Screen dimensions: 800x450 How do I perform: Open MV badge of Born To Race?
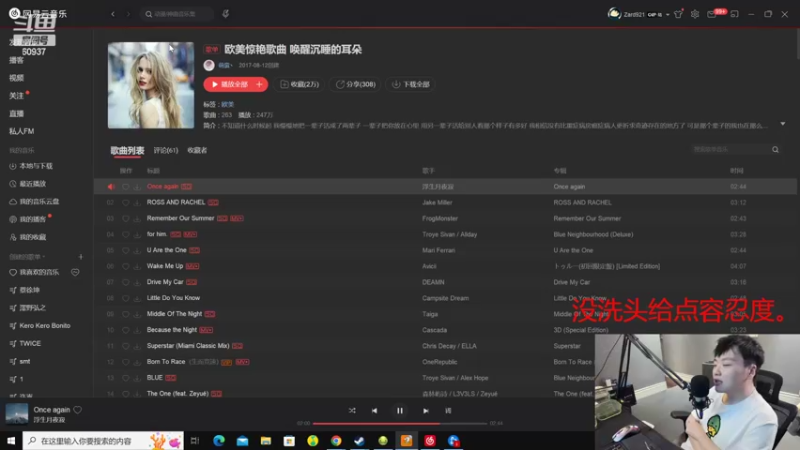point(242,362)
